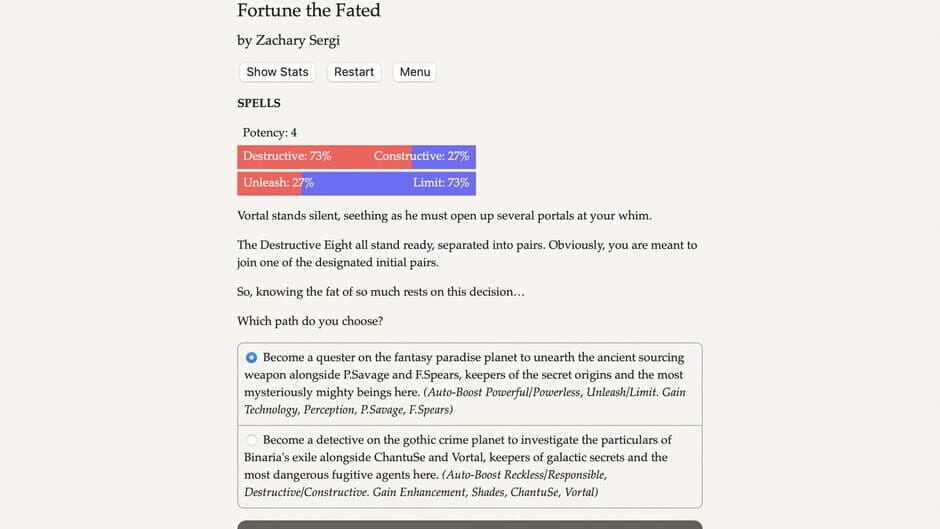
Task: Click the paragraph about the Destructive Eight
Action: pos(467,253)
